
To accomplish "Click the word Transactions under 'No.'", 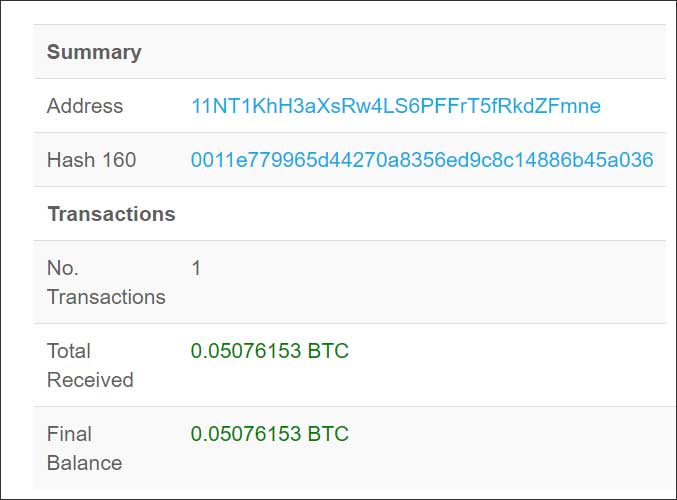I will click(106, 297).
